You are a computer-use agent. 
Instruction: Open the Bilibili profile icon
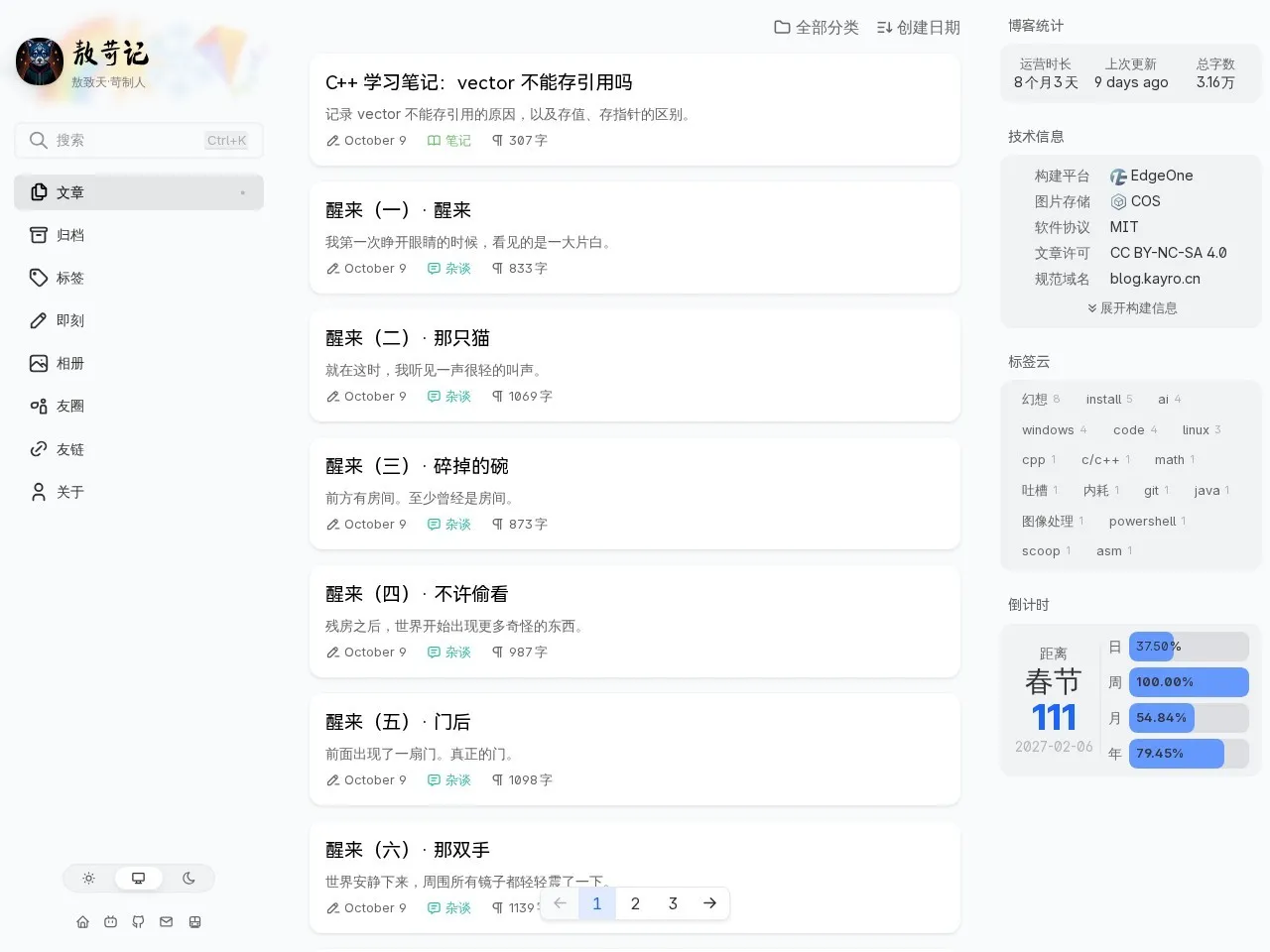coord(110,922)
